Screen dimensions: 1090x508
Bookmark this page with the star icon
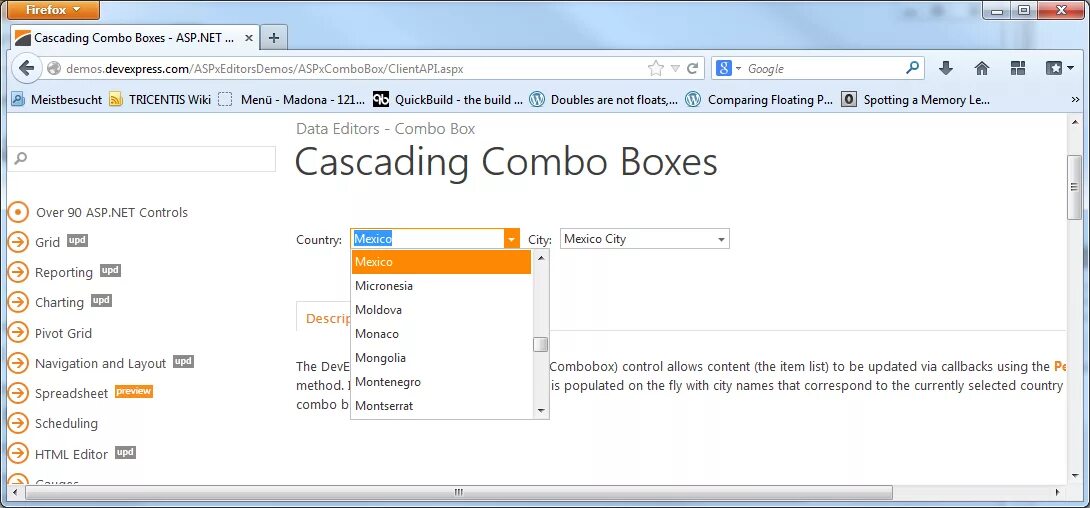[x=656, y=68]
